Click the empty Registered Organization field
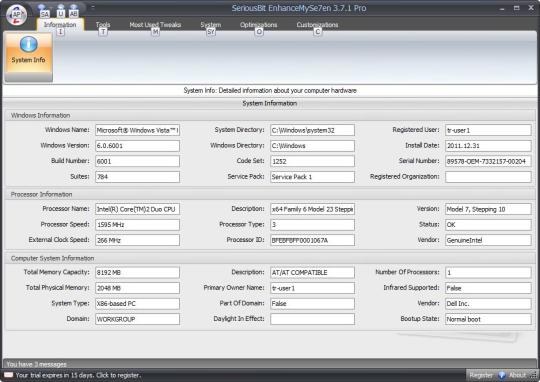 coord(488,177)
